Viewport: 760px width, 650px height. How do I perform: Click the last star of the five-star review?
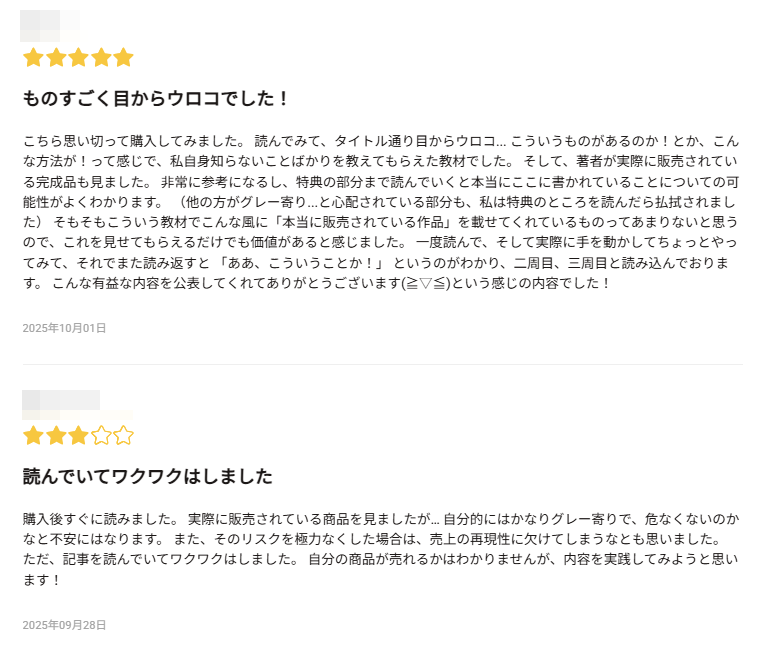tap(123, 58)
